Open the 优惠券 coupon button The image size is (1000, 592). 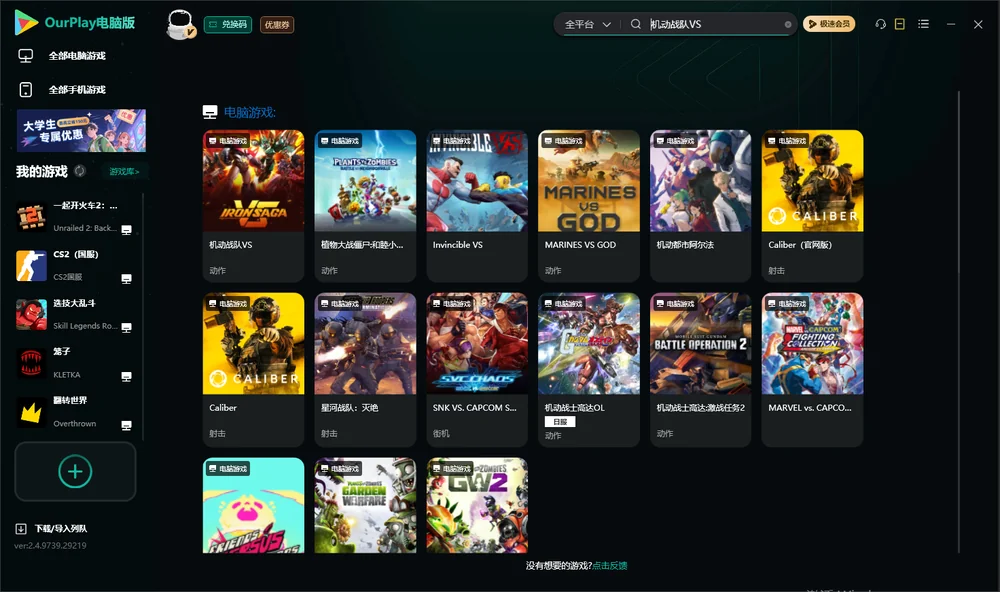tap(277, 24)
